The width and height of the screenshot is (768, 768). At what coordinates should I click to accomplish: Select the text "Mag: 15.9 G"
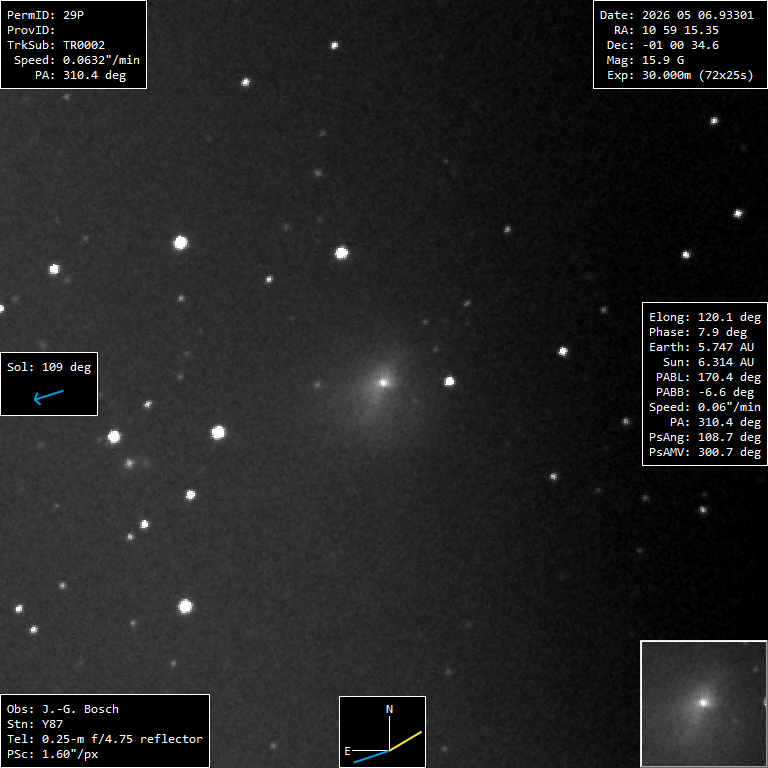tap(645, 60)
